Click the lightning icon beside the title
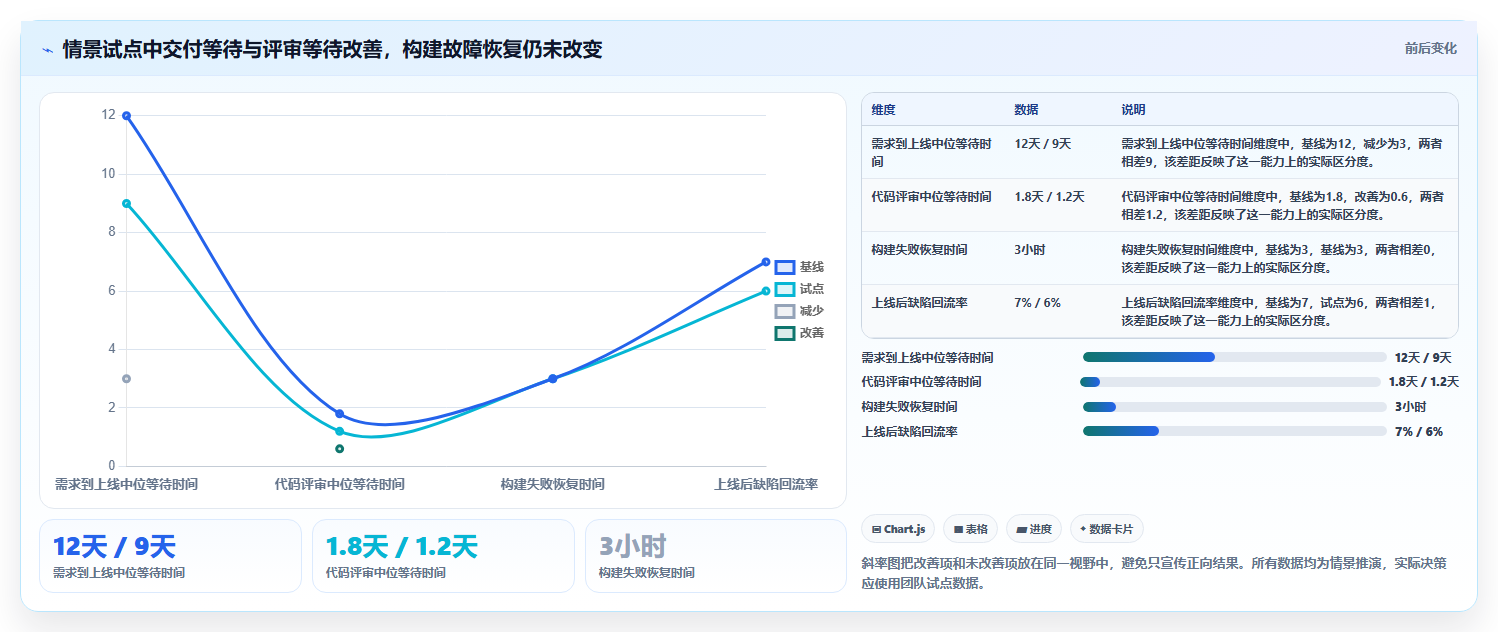The width and height of the screenshot is (1498, 632). (x=48, y=50)
